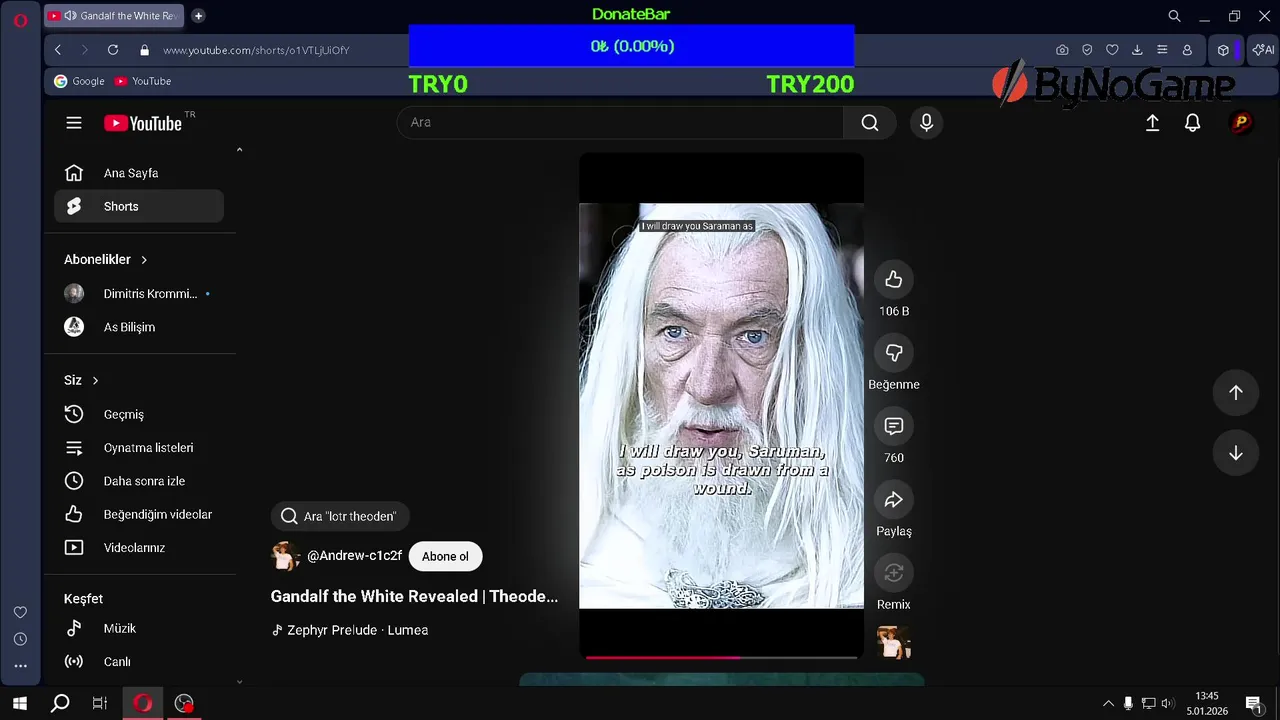Open Windows Start menu
The width and height of the screenshot is (1280, 720).
pyautogui.click(x=20, y=703)
